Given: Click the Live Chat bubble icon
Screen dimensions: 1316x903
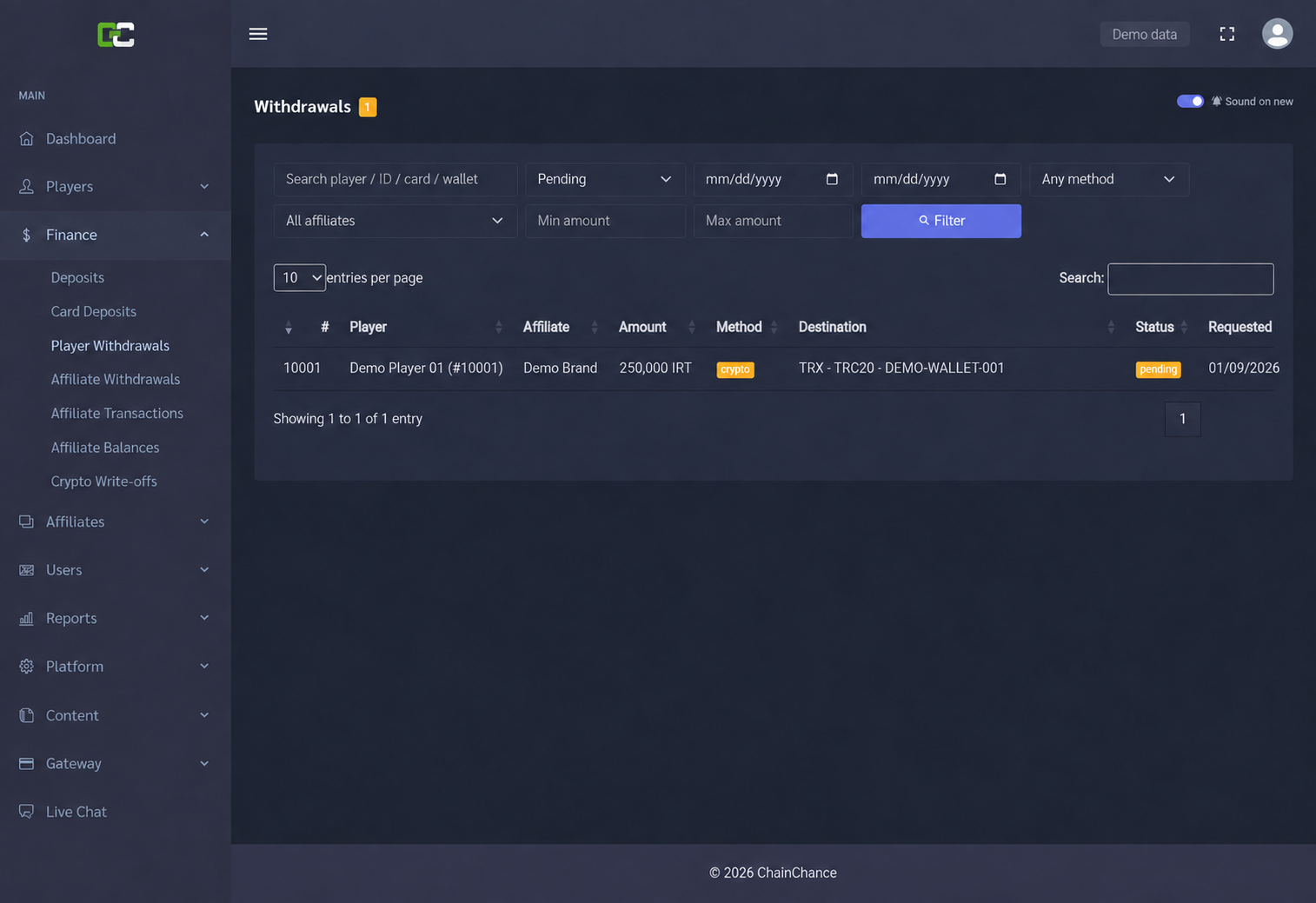Looking at the screenshot, I should pos(27,812).
